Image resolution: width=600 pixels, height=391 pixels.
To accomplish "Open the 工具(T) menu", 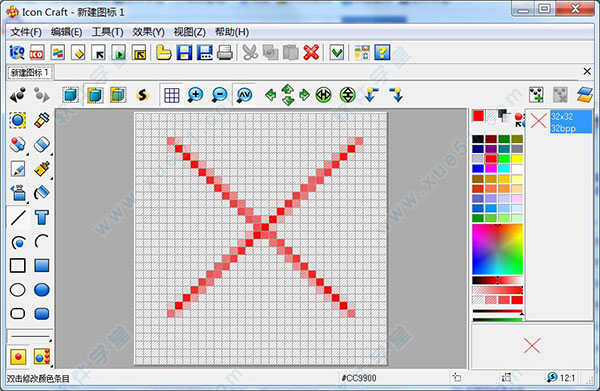I will pos(107,32).
